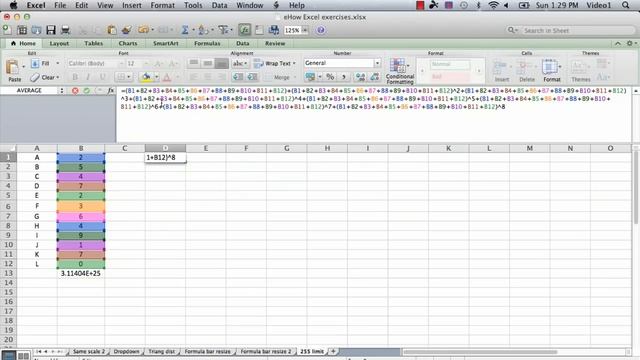The width and height of the screenshot is (640, 360).
Task: Select row 15 header
Action: 8,292
